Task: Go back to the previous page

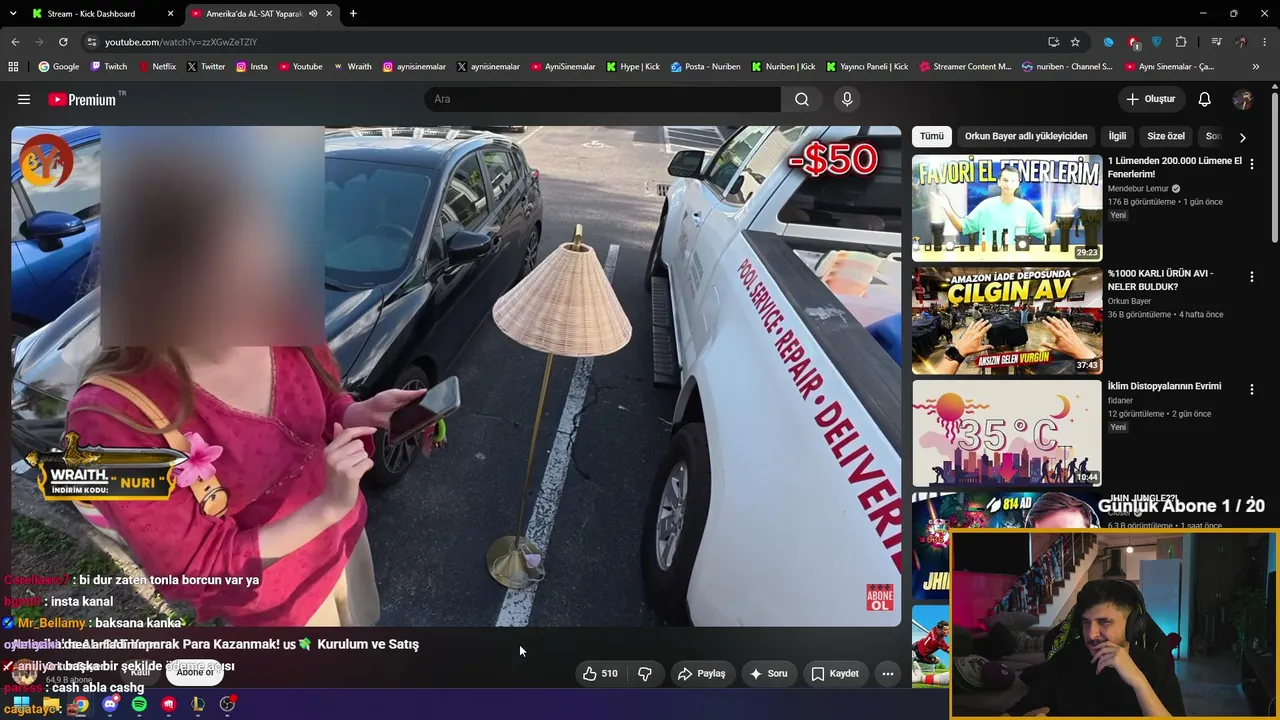Action: tap(15, 42)
